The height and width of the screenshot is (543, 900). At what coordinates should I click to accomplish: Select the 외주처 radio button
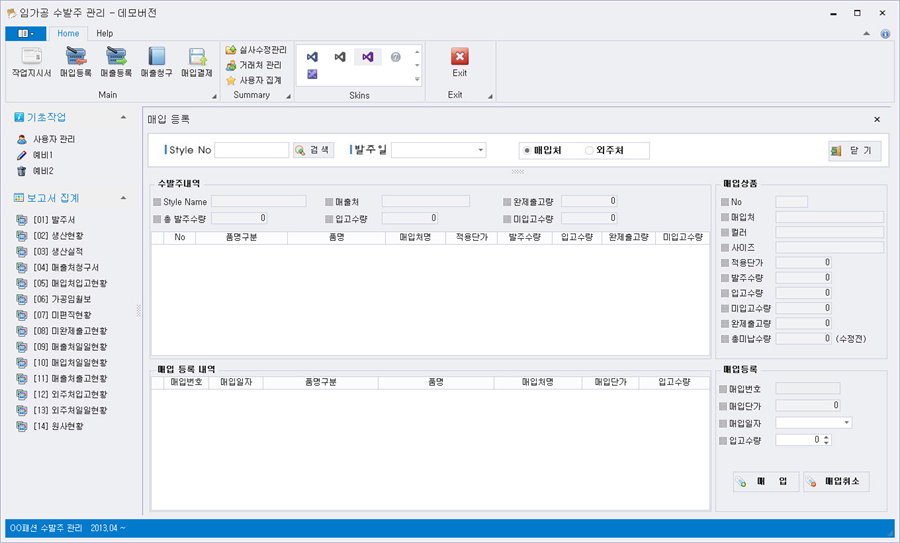(589, 150)
